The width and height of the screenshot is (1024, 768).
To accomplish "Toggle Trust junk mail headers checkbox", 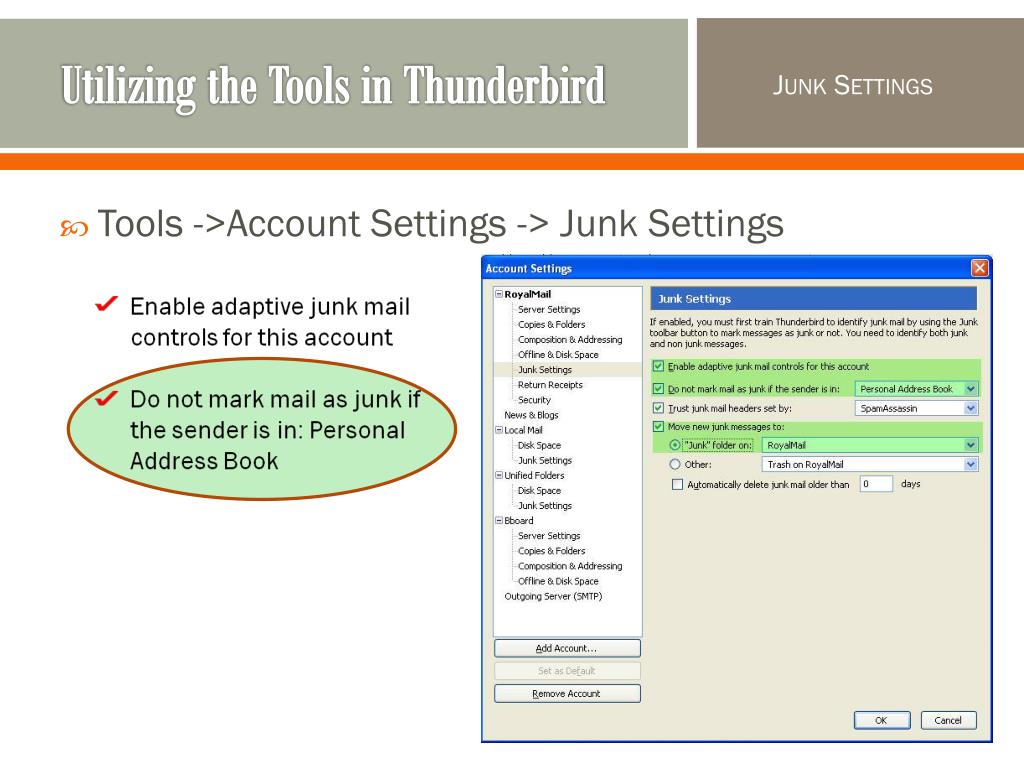I will click(658, 408).
